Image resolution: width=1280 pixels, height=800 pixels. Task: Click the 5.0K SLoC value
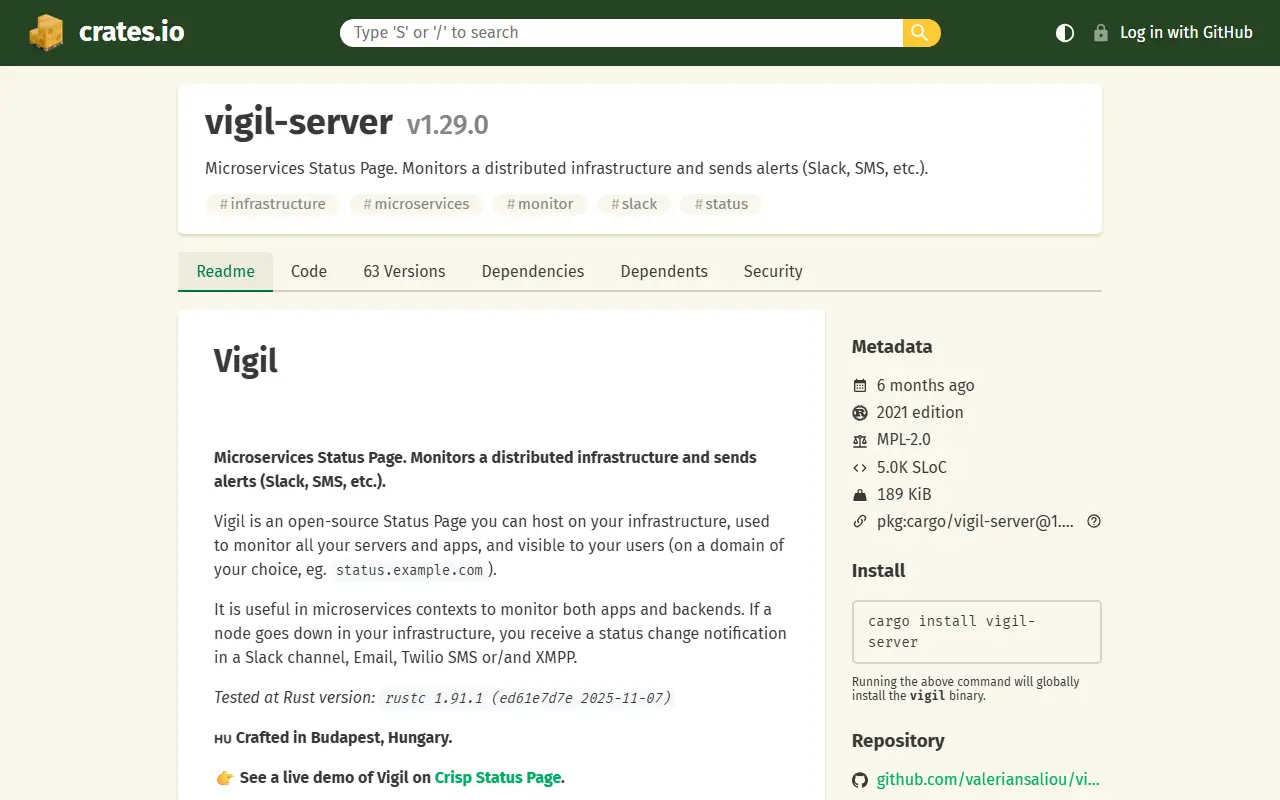[912, 467]
